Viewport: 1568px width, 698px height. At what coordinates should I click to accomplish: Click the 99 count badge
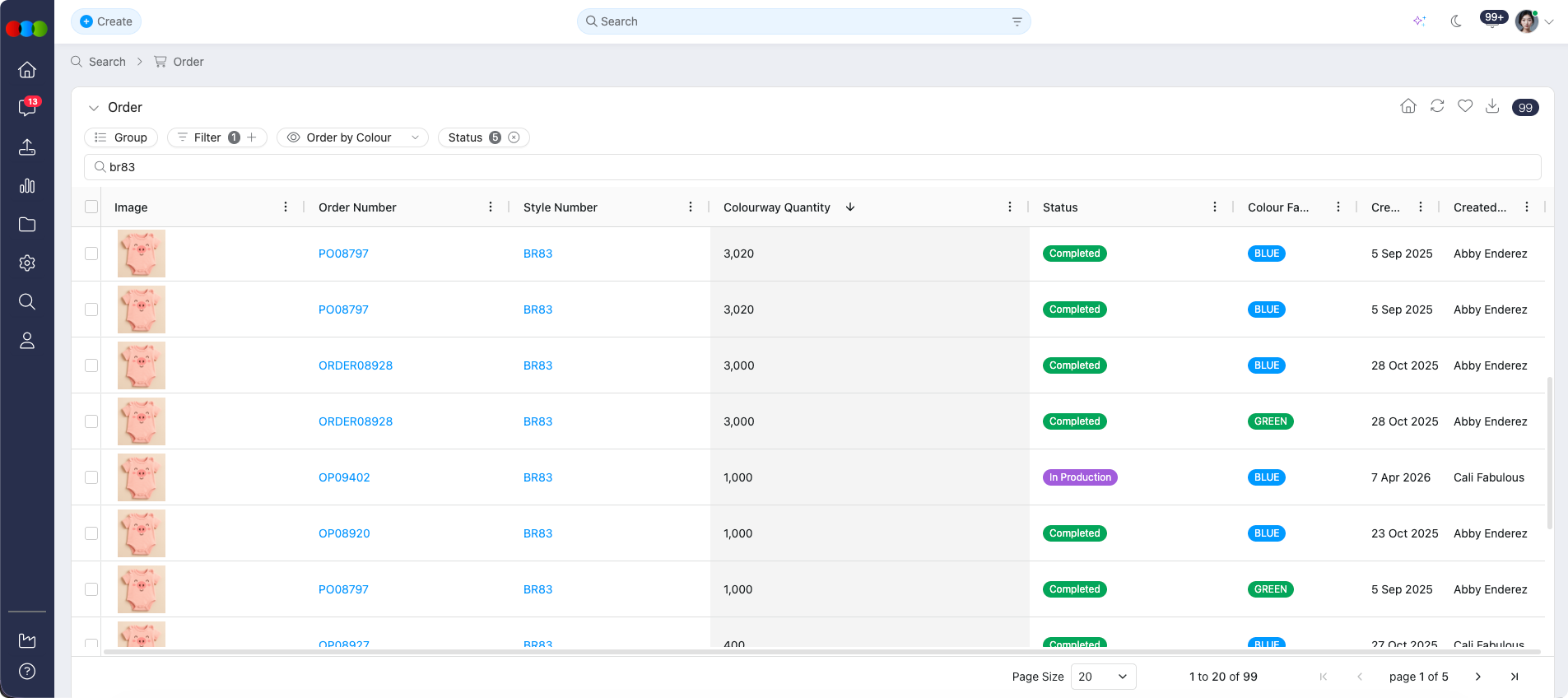(1525, 108)
